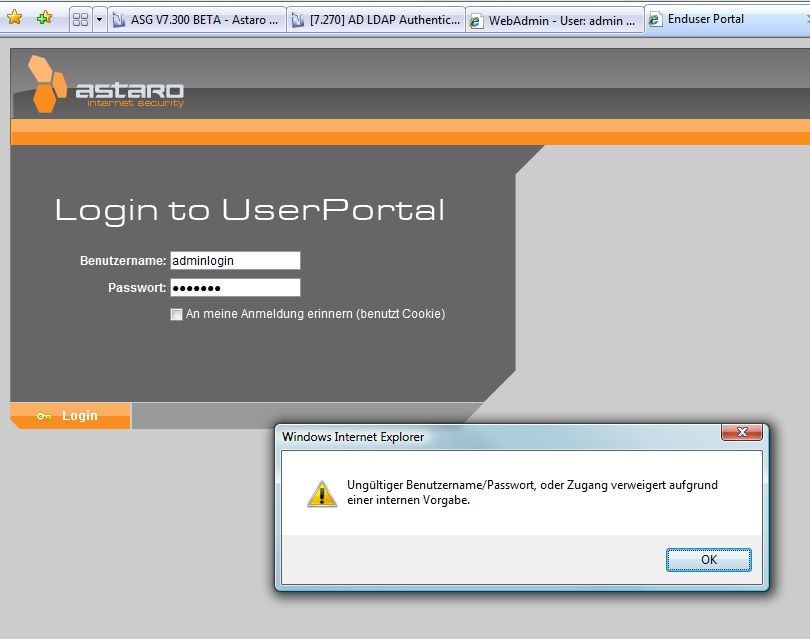
Task: Click the Login to UserPortal heading
Action: coord(250,210)
